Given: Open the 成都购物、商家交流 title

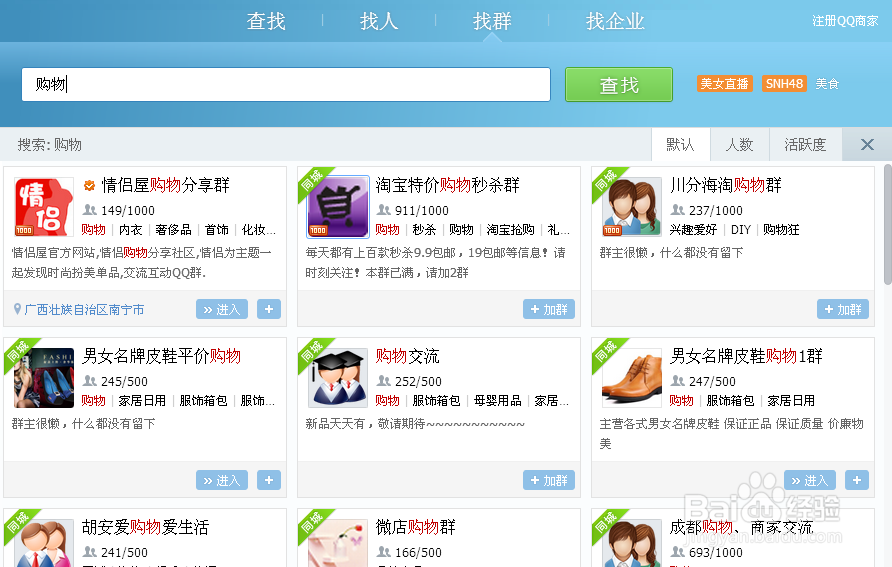Looking at the screenshot, I should coord(741,527).
